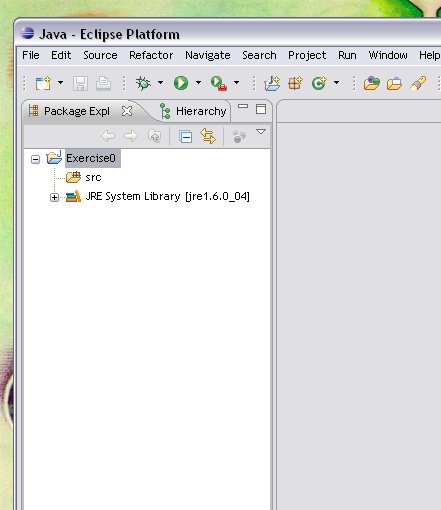This screenshot has height=510, width=441.
Task: Open the Debug configurations dropdown arrow
Action: click(160, 82)
